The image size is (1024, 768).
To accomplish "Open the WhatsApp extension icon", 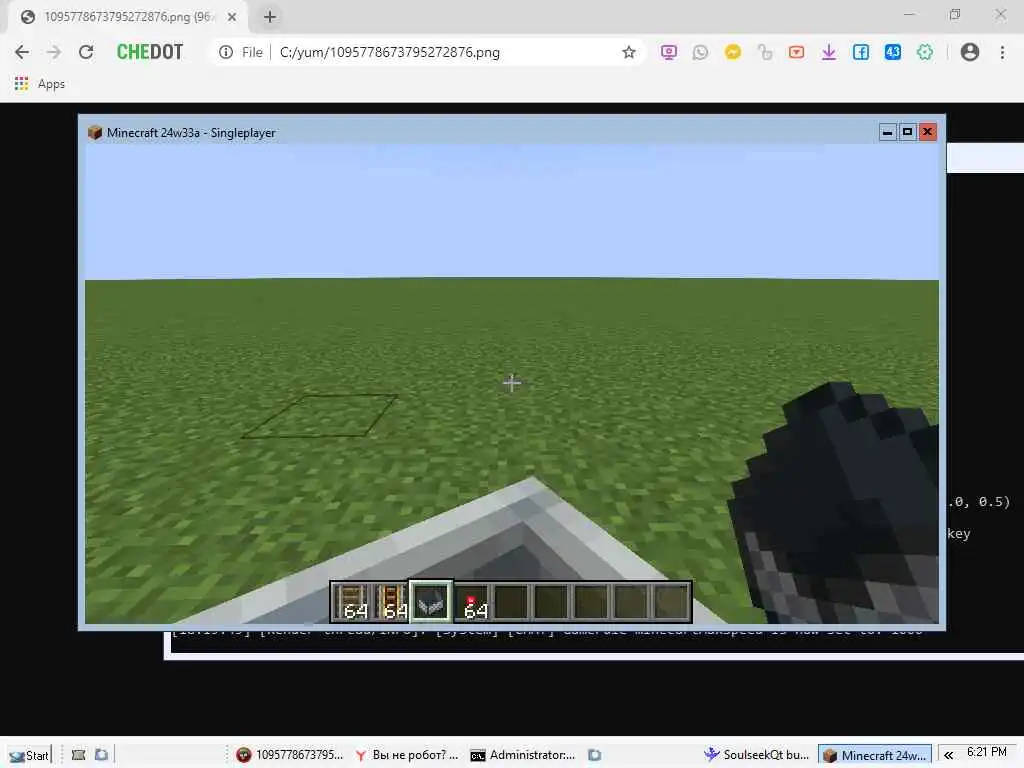I will [700, 52].
